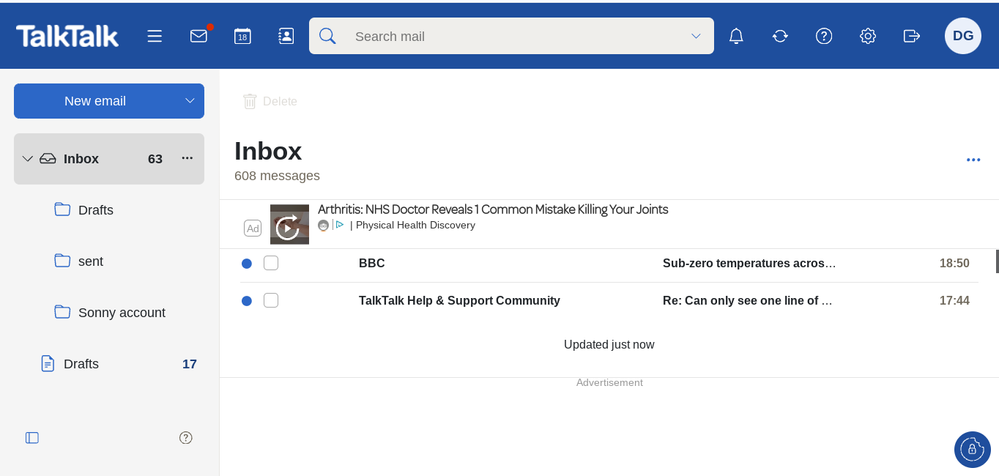Open settings gear icon
The width and height of the screenshot is (999, 476).
pos(868,36)
